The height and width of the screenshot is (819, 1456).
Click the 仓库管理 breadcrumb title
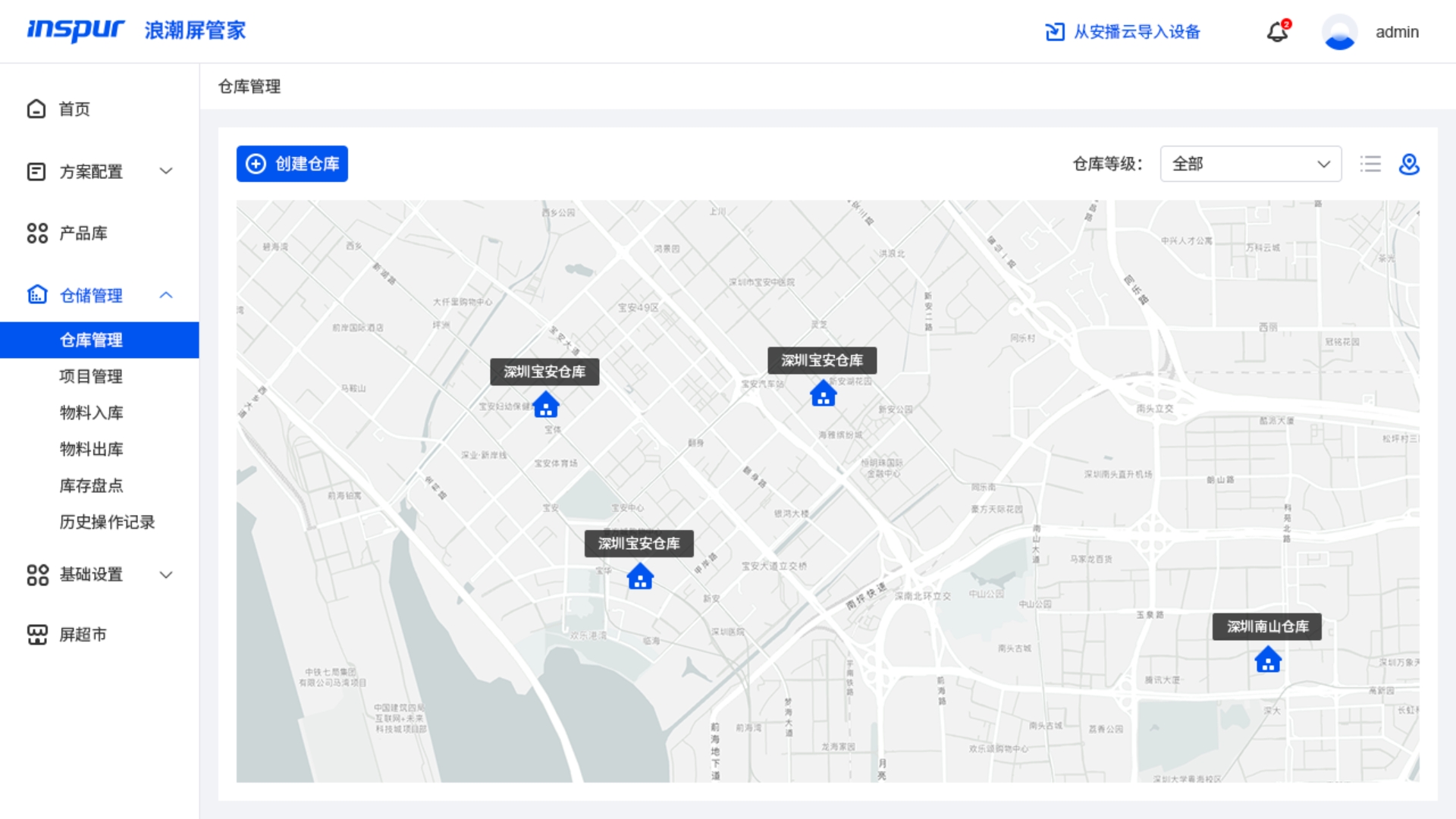[249, 86]
